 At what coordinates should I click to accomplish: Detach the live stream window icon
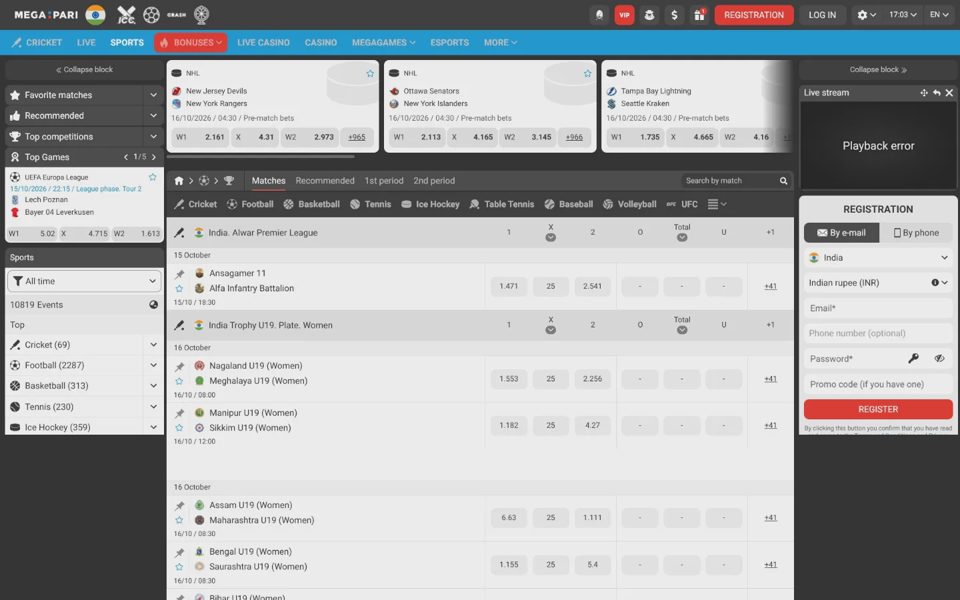click(x=924, y=92)
